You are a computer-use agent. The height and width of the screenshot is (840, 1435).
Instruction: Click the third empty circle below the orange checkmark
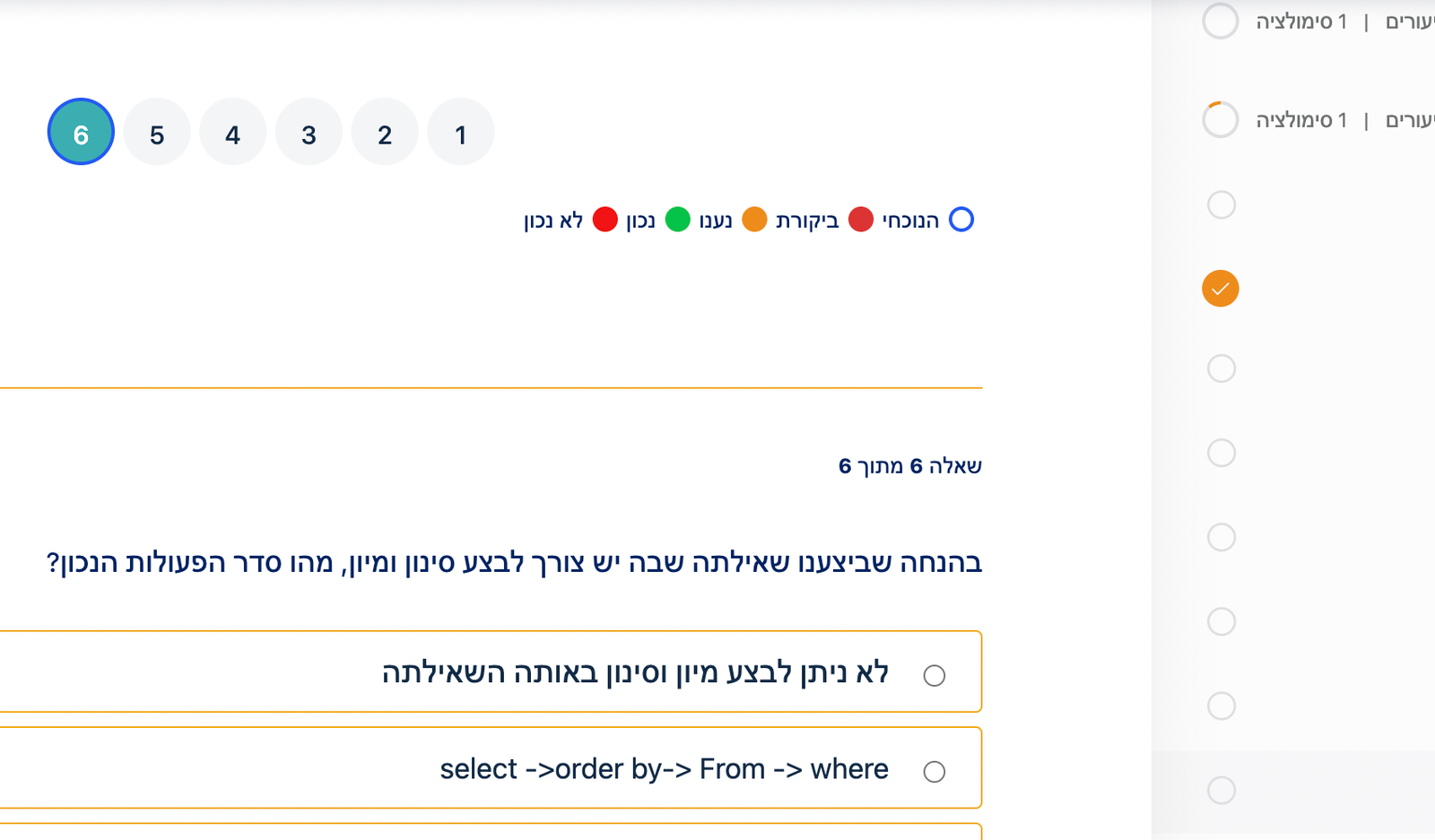(1221, 537)
